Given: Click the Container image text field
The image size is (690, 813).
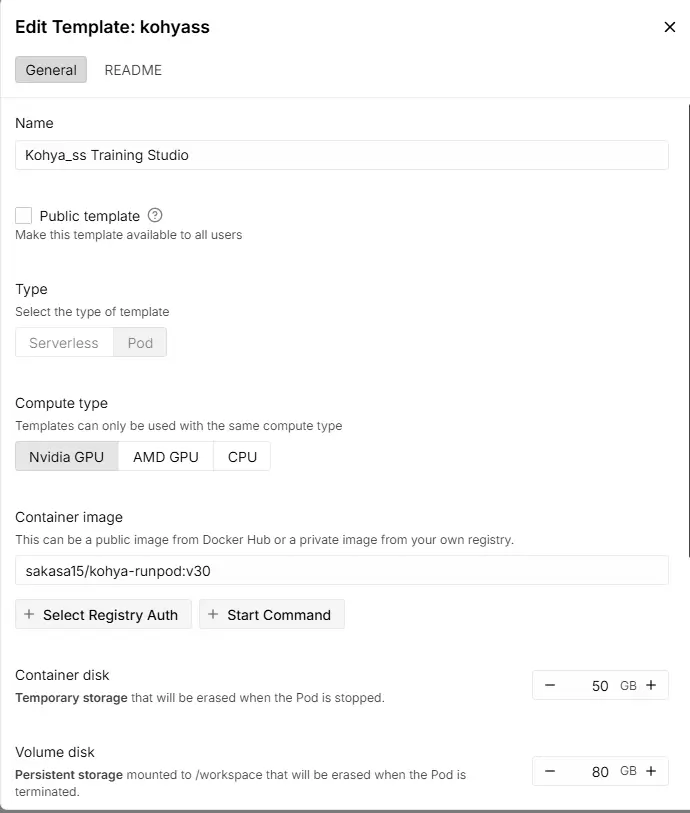Looking at the screenshot, I should point(342,570).
